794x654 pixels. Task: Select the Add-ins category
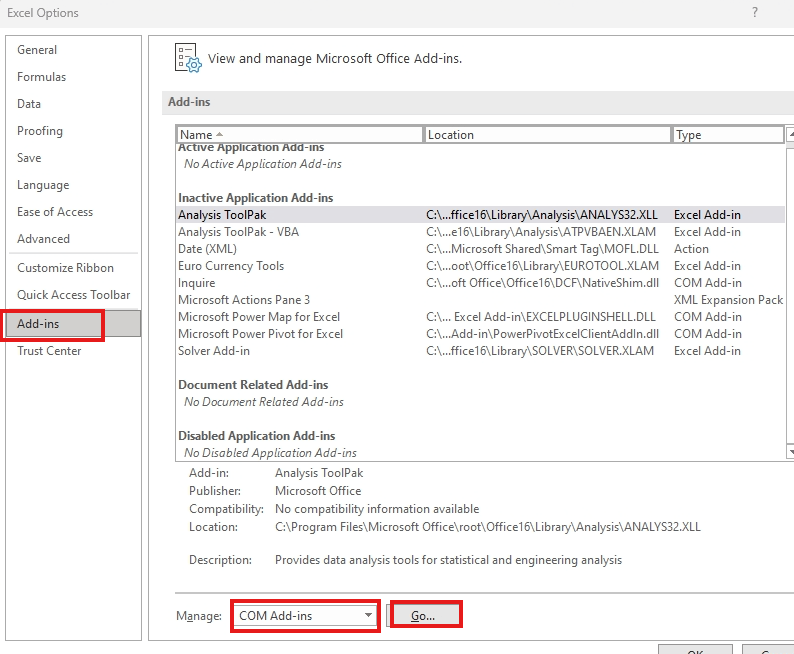(74, 323)
